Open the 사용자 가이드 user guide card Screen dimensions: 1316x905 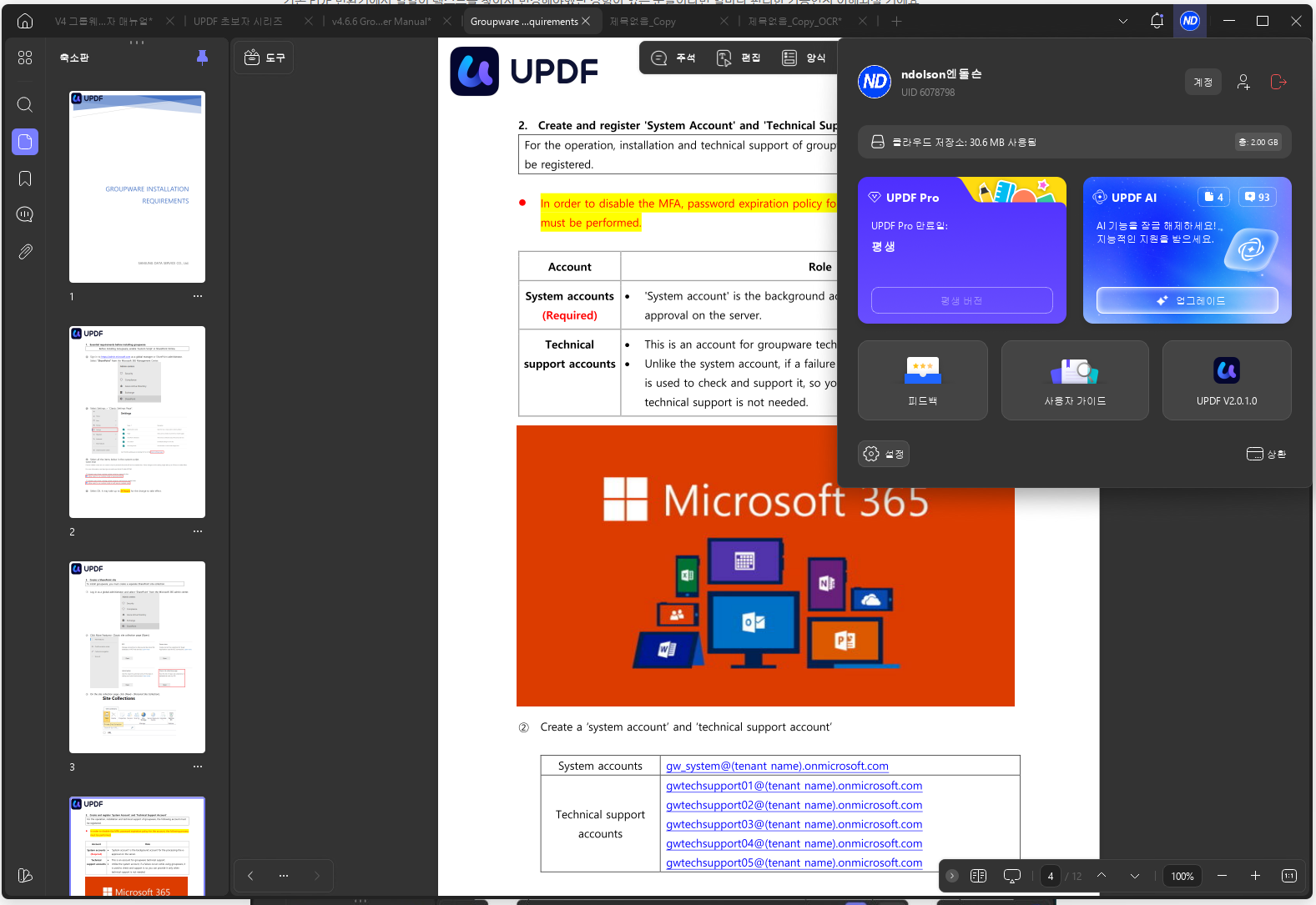[x=1075, y=380]
